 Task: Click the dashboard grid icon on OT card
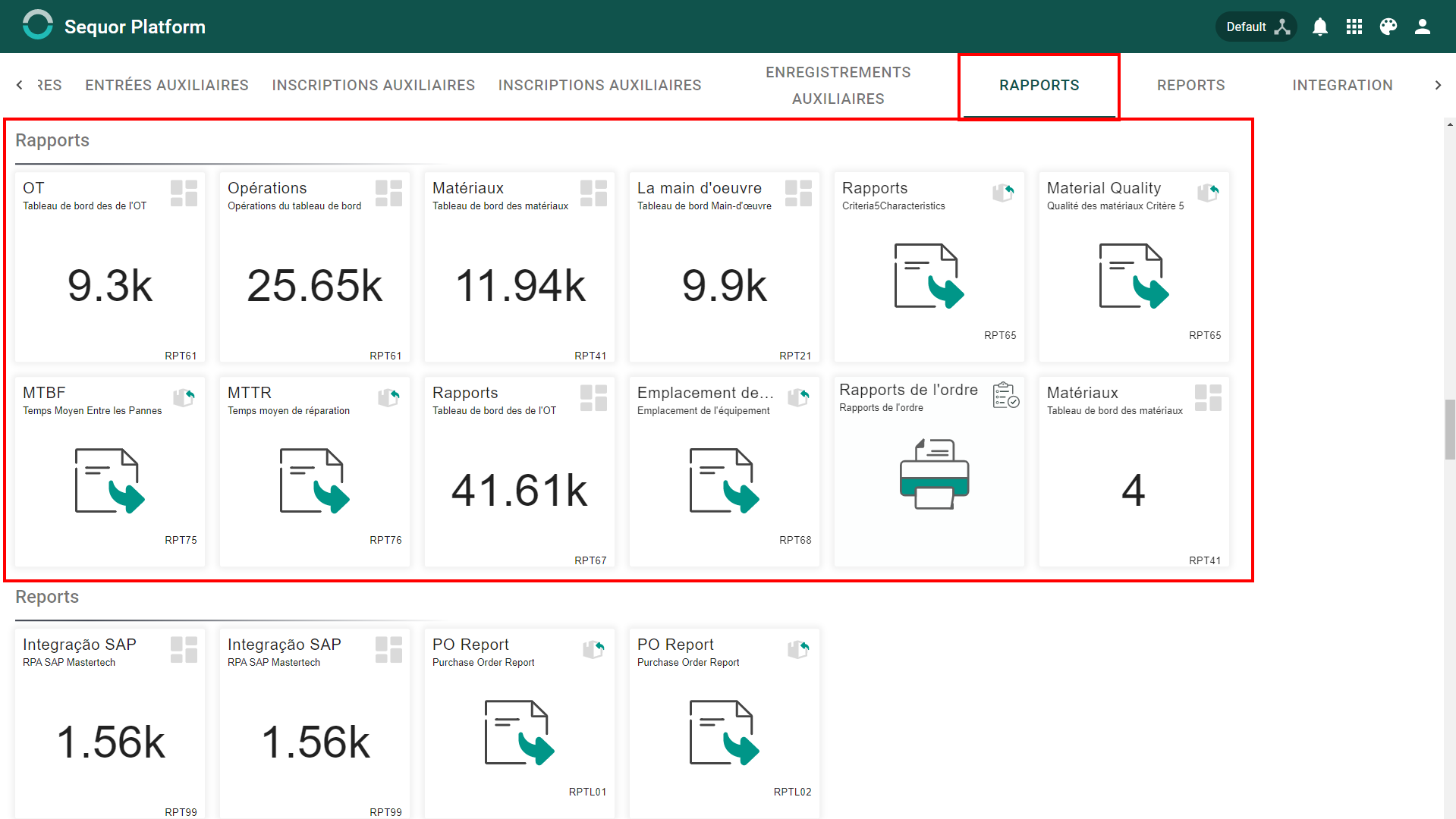pos(184,193)
